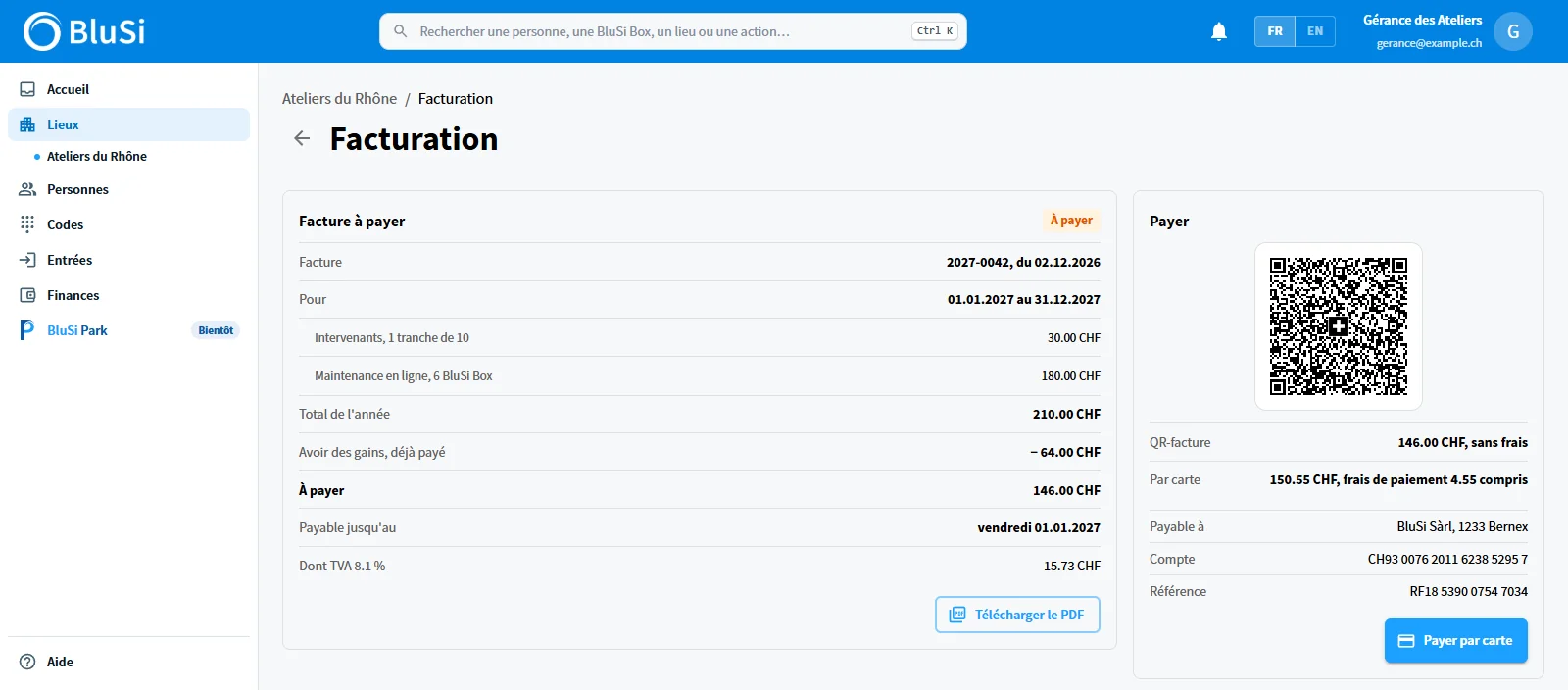
Task: Click the PDF icon in download button
Action: coord(957,615)
